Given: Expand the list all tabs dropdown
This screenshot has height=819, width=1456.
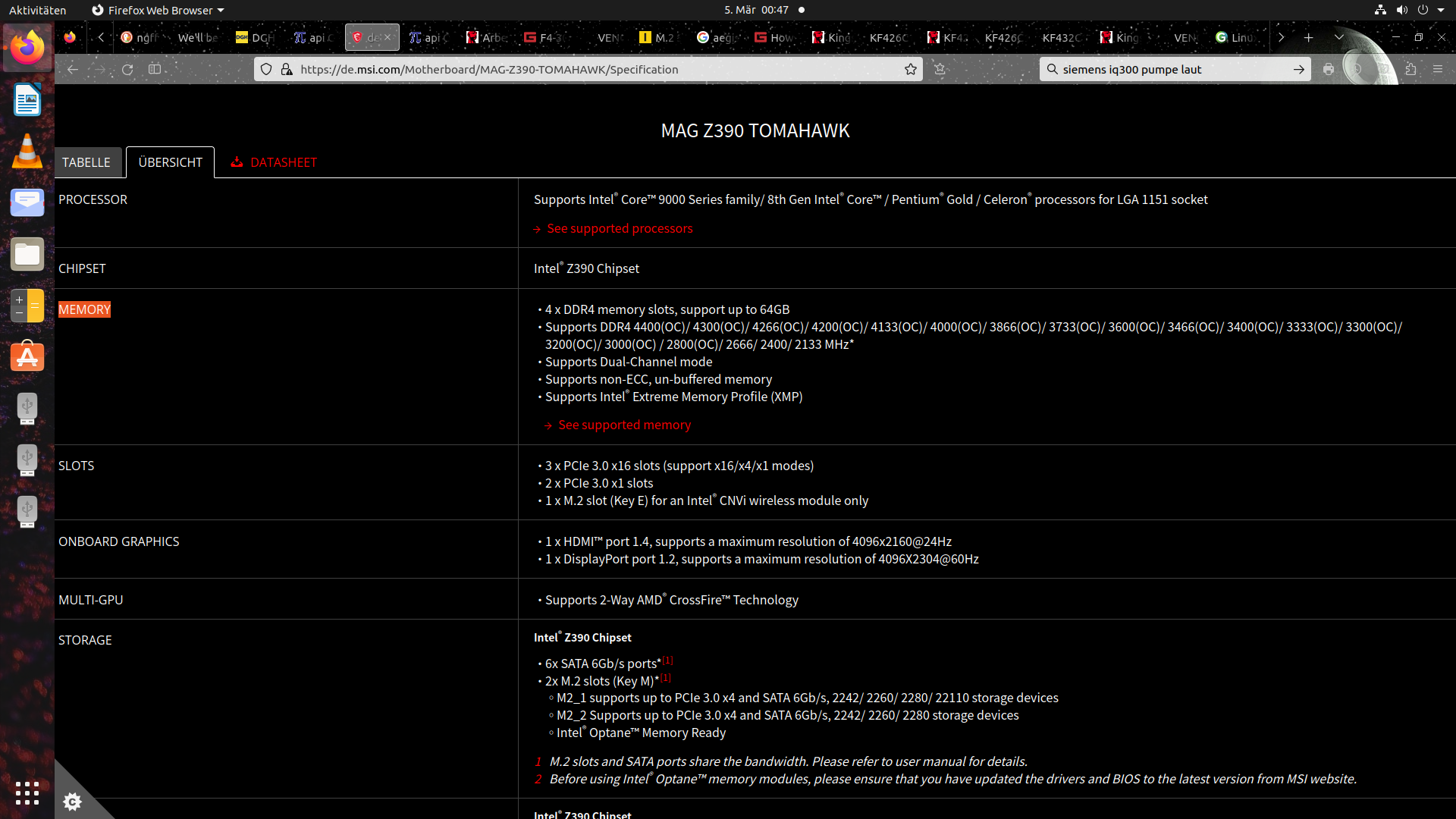Looking at the screenshot, I should click(x=1338, y=37).
